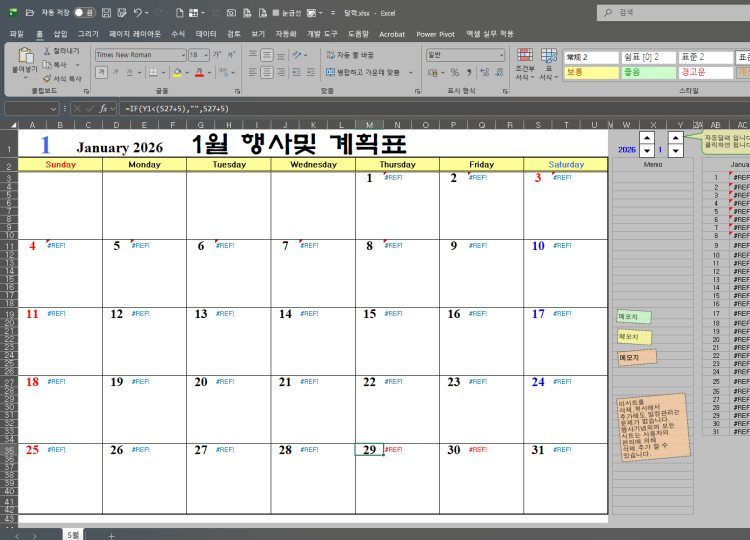
Task: Open the Times New Roman font dropdown
Action: (x=183, y=55)
